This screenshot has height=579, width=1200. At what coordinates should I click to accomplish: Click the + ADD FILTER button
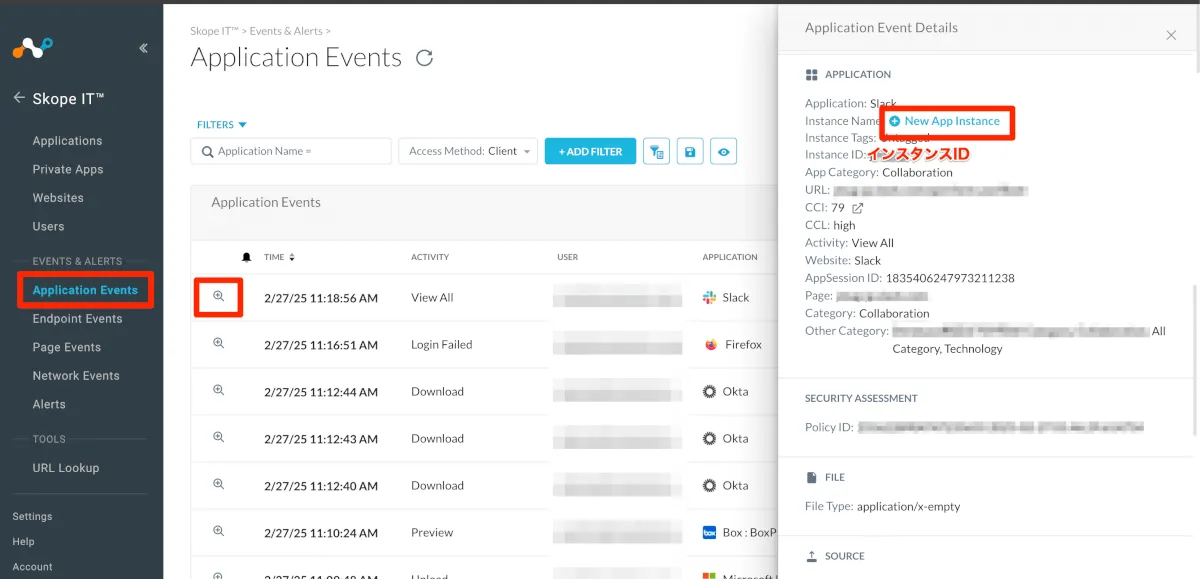[x=590, y=151]
